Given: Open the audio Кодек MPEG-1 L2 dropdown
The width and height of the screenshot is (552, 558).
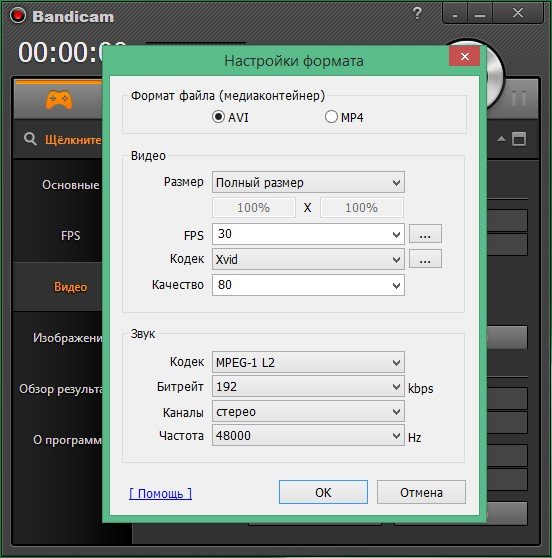Looking at the screenshot, I should click(x=308, y=362).
